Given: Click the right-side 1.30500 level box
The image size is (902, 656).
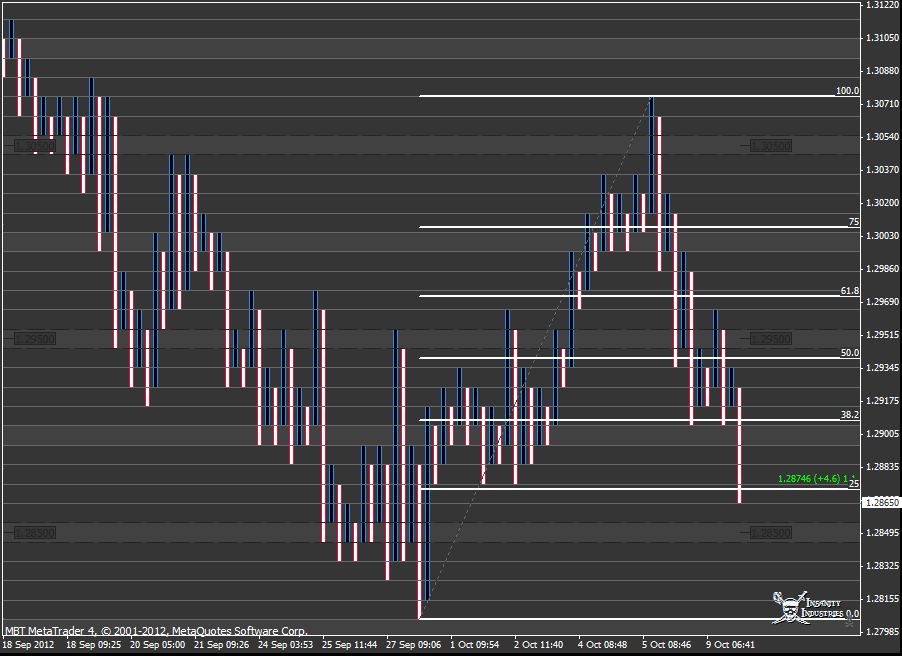Looking at the screenshot, I should point(771,146).
